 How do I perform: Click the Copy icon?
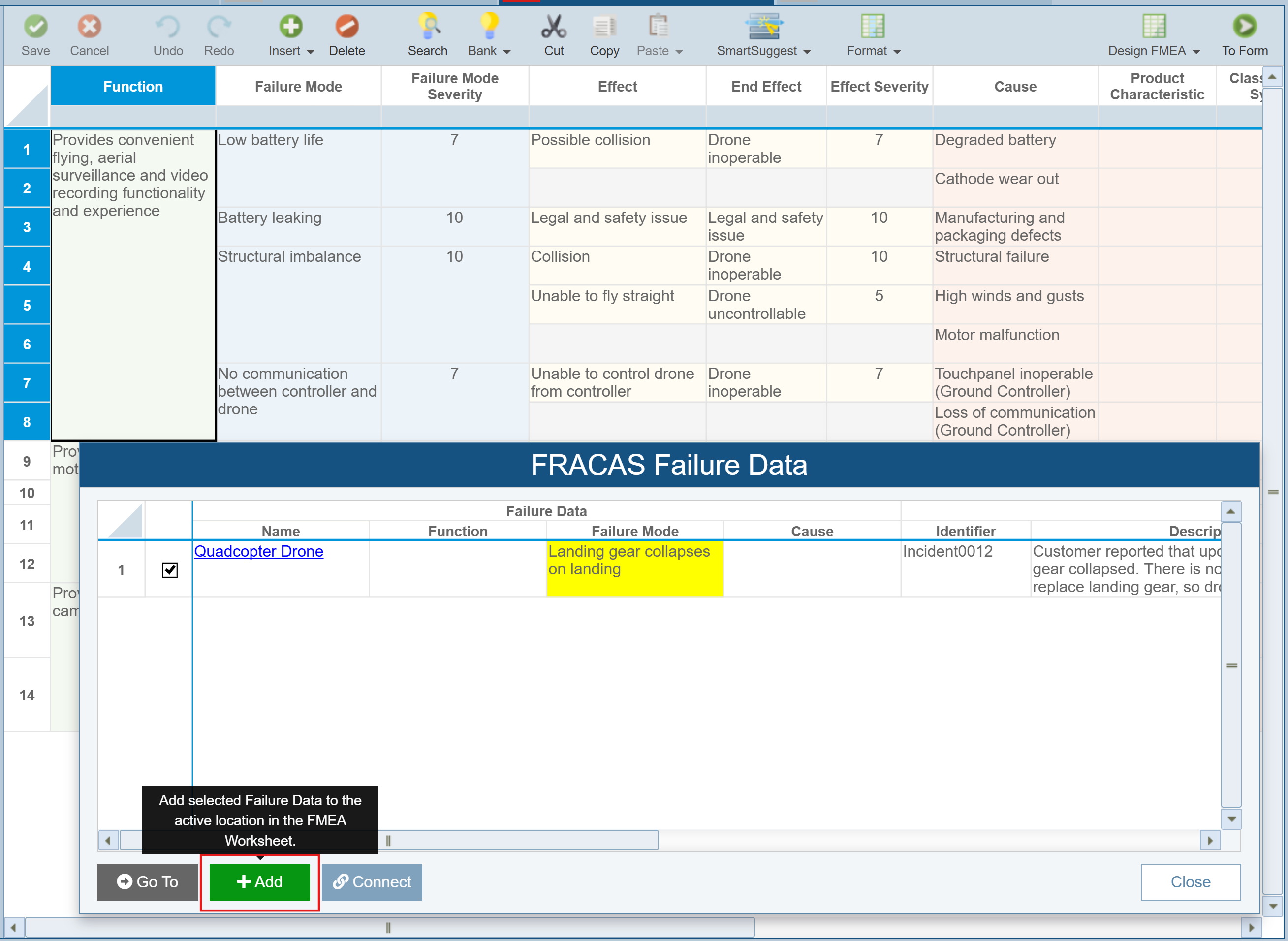(x=604, y=27)
